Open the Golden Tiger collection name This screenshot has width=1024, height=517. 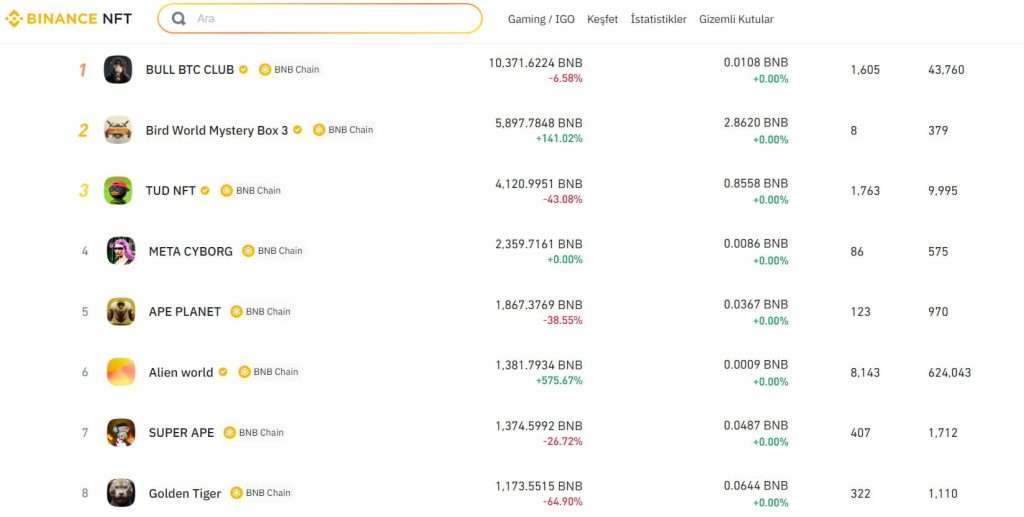[185, 494]
